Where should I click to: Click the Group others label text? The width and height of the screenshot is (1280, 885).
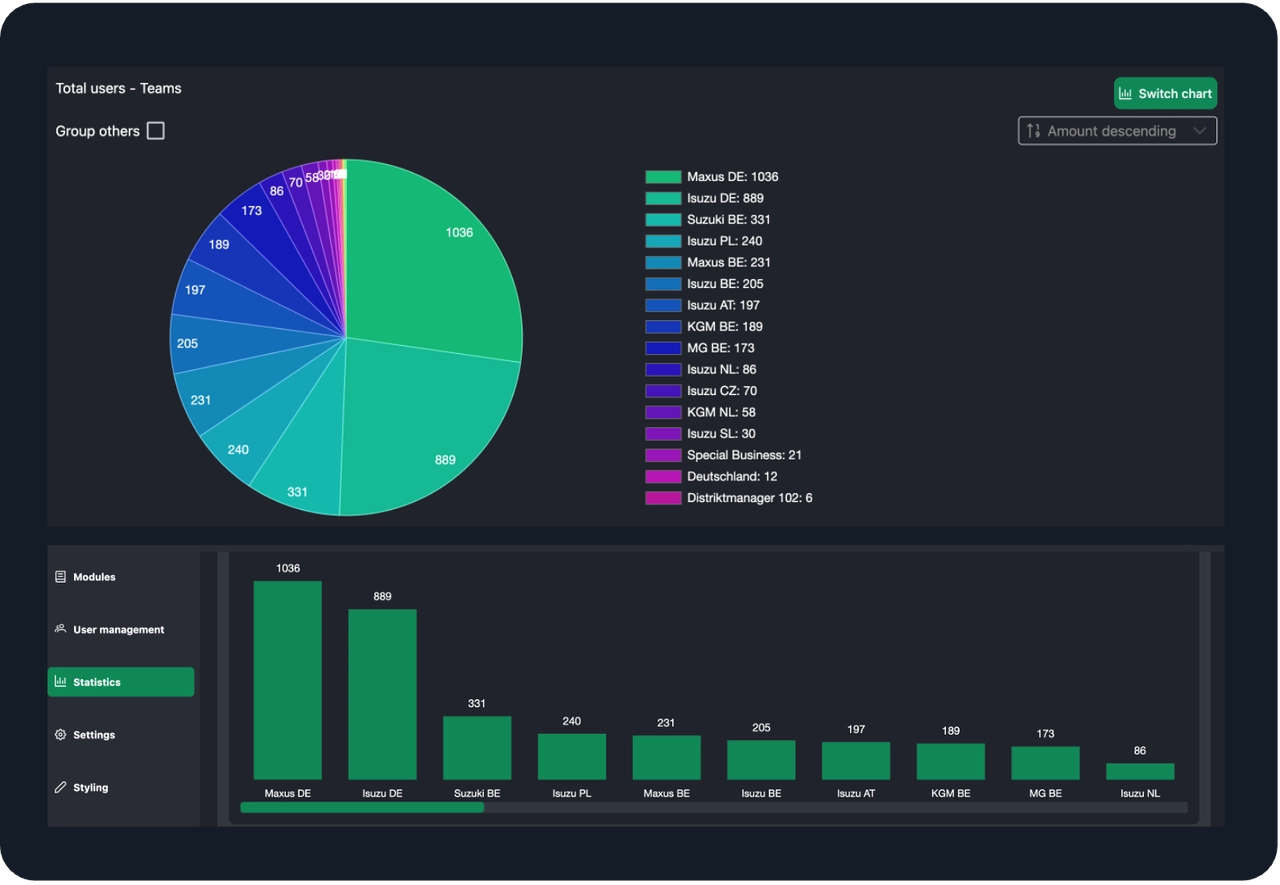[x=98, y=131]
